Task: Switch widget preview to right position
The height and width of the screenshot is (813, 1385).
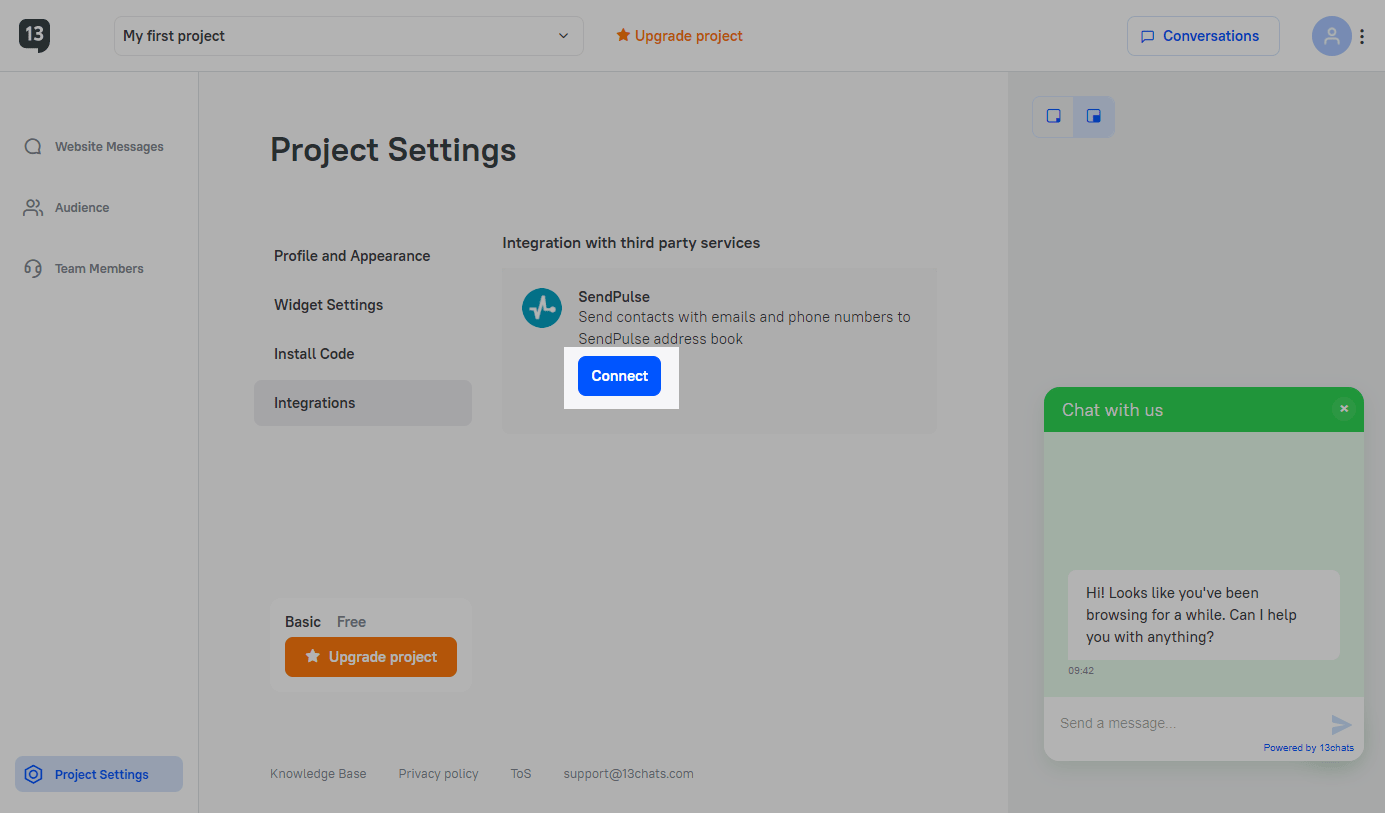Action: (1094, 116)
